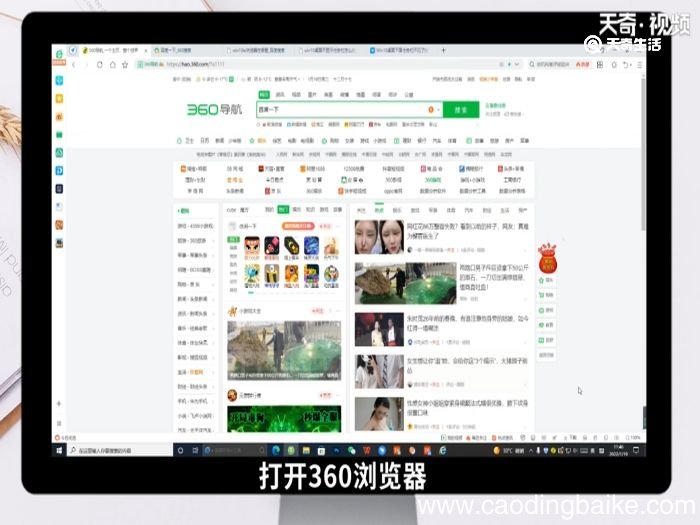
Task: Open Cortana circle icon on taskbar
Action: click(180, 450)
